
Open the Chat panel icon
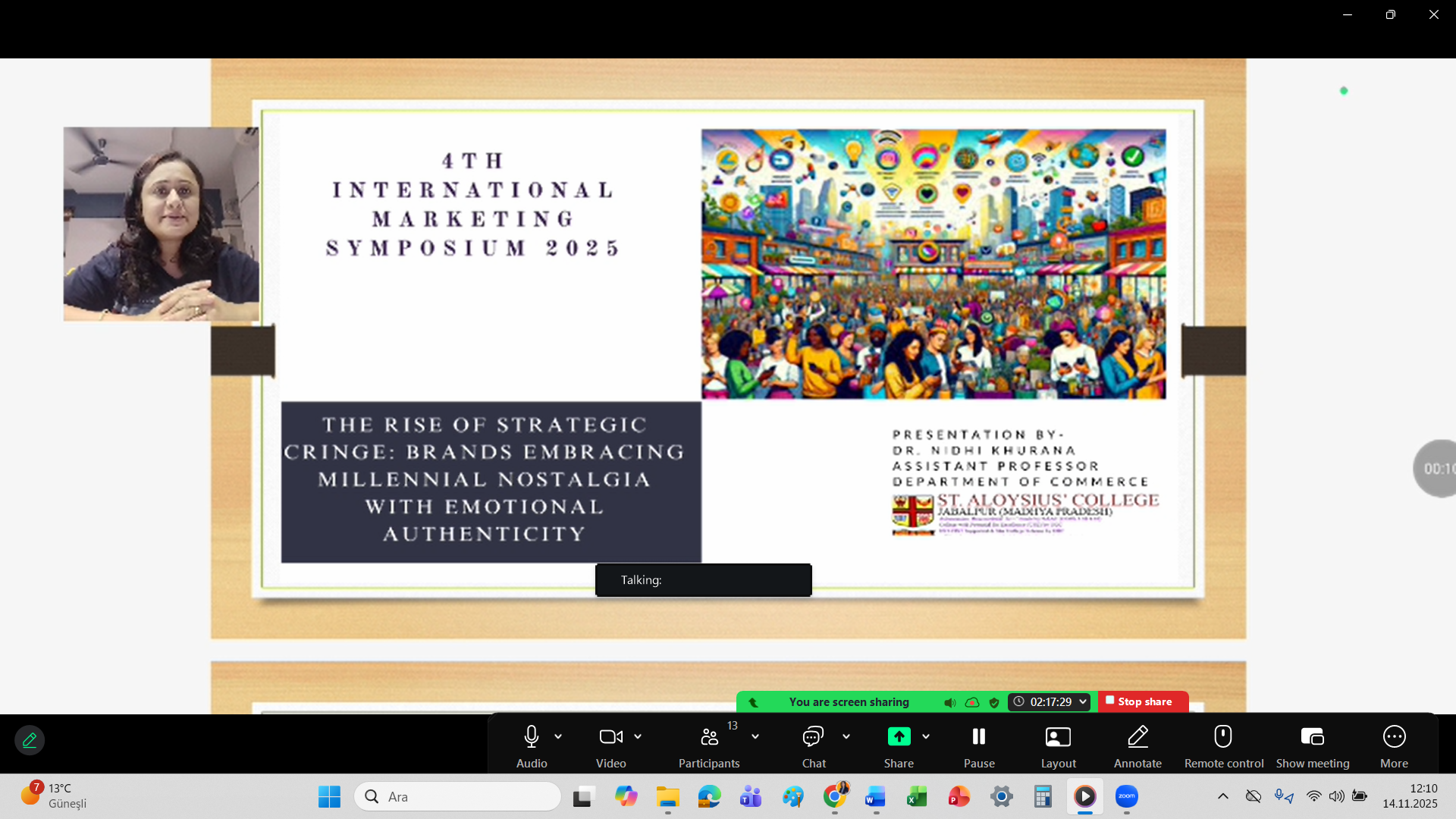813,737
